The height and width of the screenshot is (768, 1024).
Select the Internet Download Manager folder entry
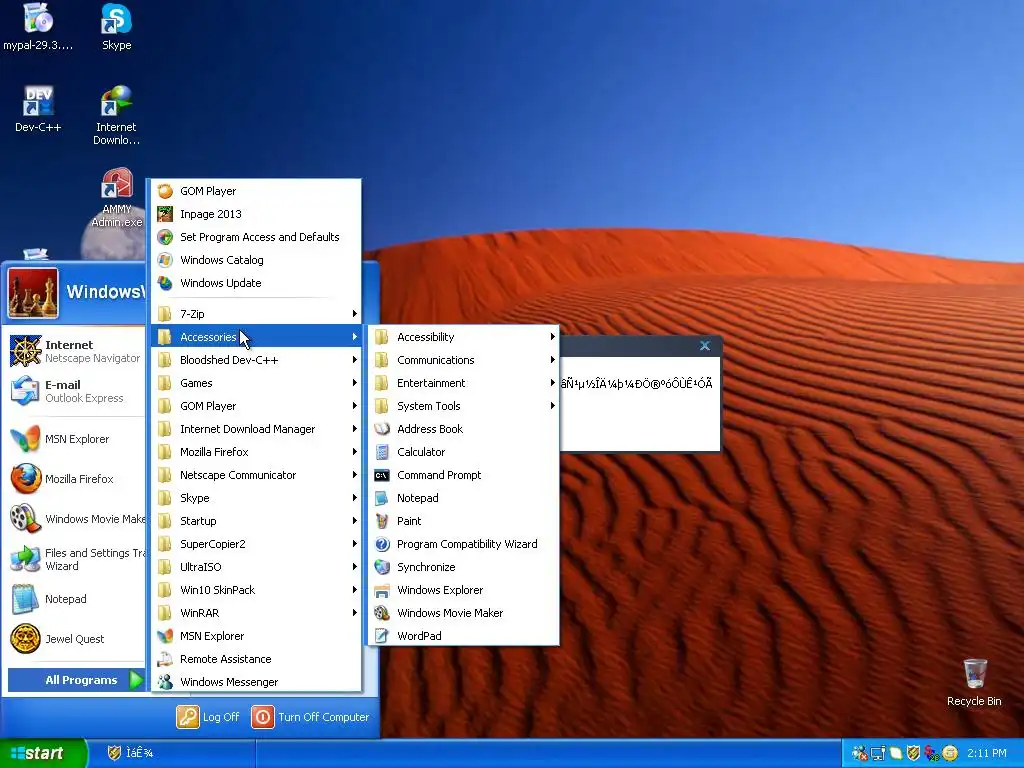tap(257, 428)
